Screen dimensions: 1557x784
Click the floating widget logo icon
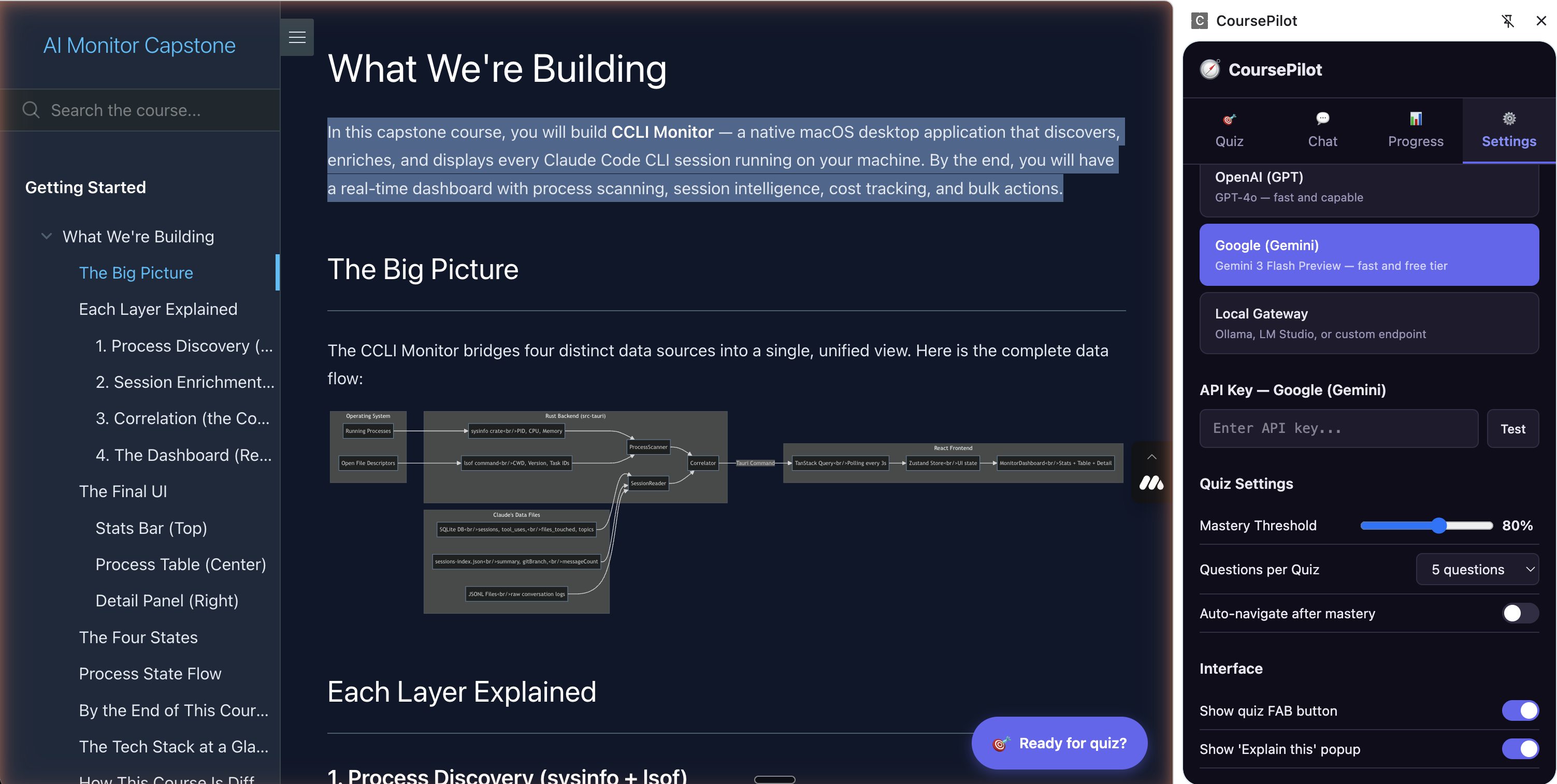[1151, 483]
